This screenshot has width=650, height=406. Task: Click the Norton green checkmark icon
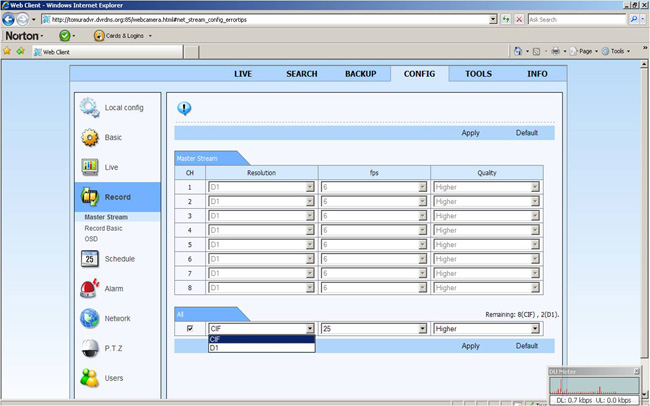tap(65, 36)
